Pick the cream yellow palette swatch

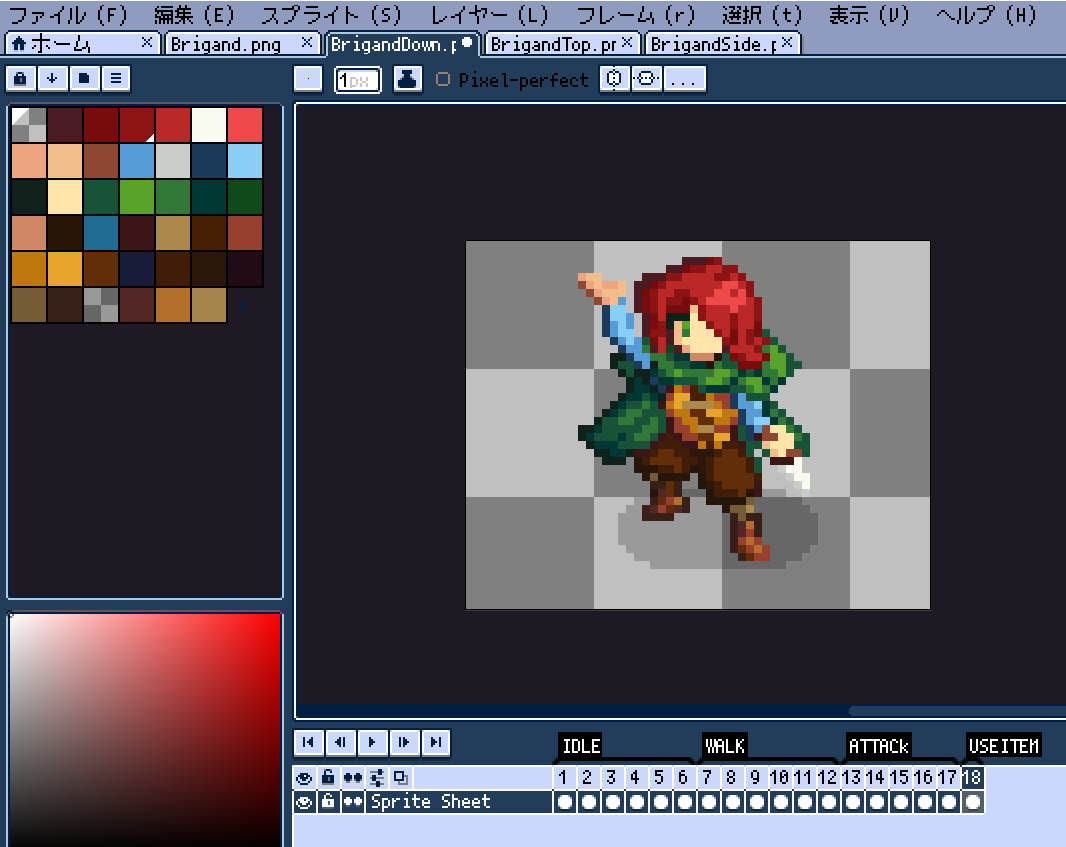[65, 196]
